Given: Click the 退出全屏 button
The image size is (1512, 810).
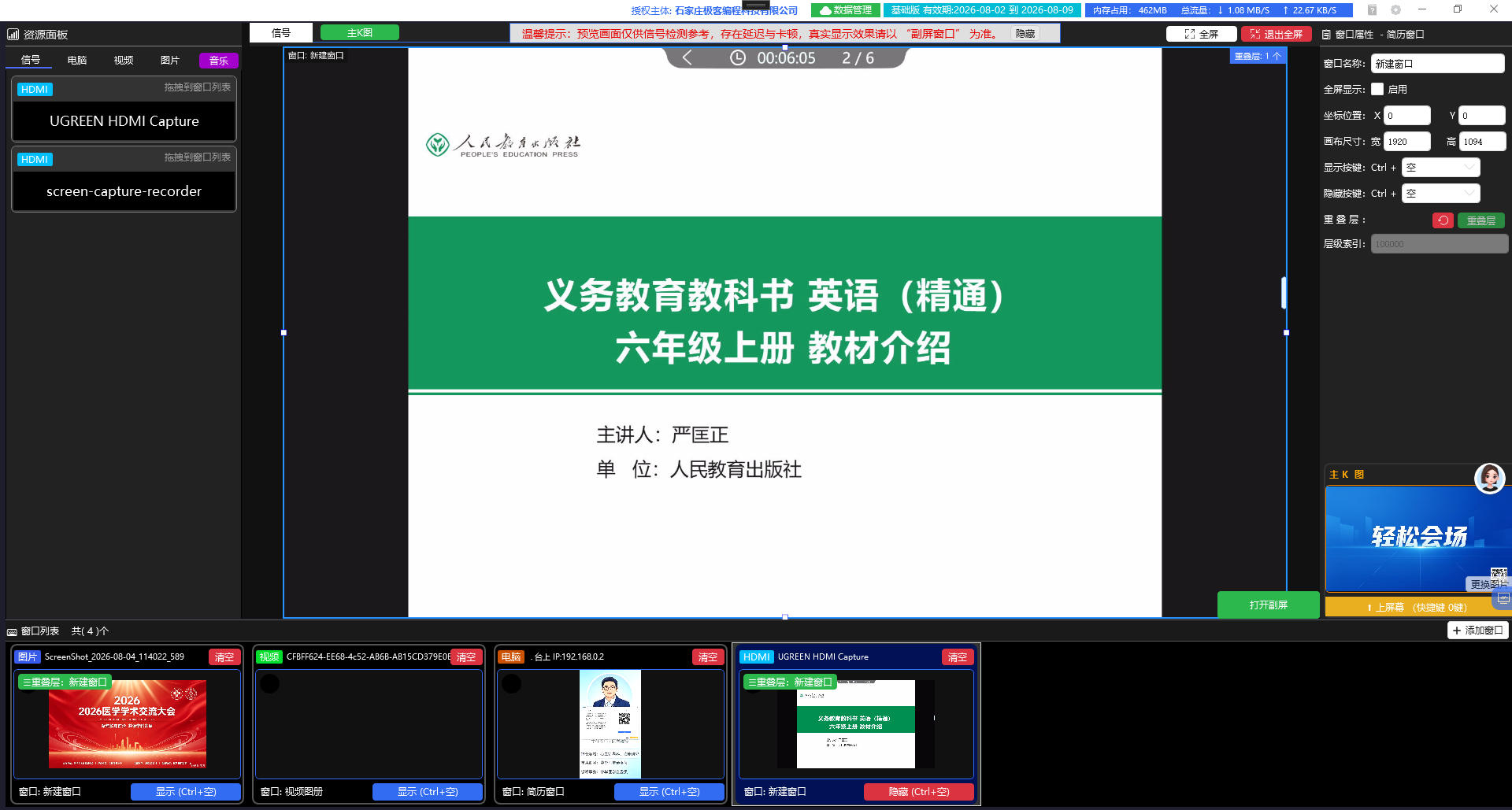Looking at the screenshot, I should 1277,34.
